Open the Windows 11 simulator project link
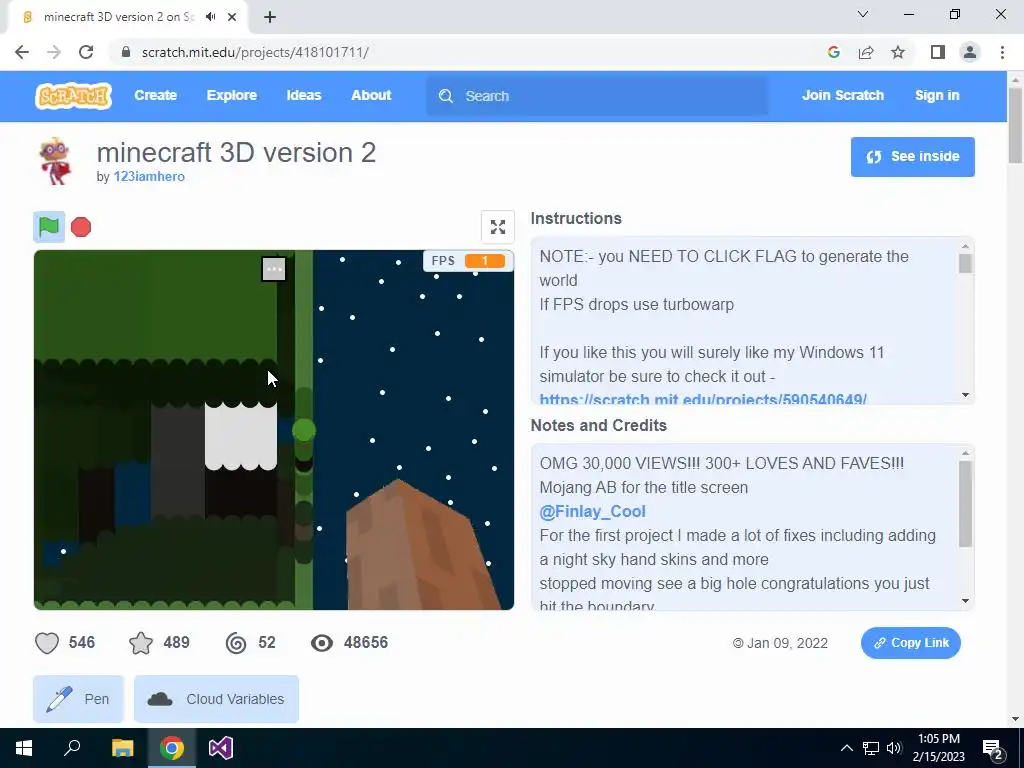Viewport: 1024px width, 768px height. click(703, 398)
